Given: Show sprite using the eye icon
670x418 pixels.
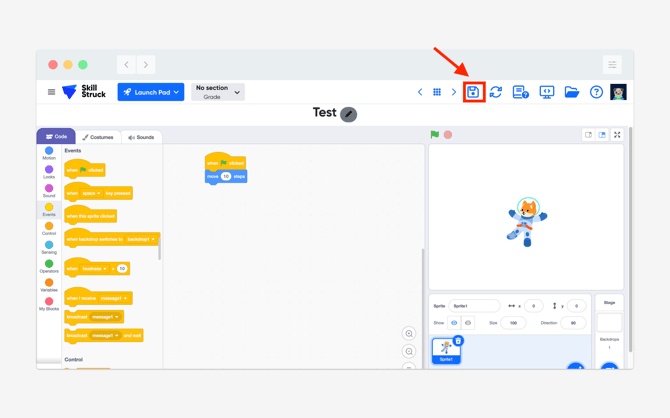Looking at the screenshot, I should (454, 323).
